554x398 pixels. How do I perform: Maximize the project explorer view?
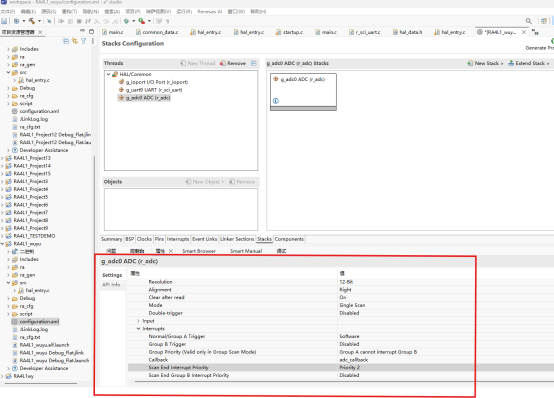91,31
